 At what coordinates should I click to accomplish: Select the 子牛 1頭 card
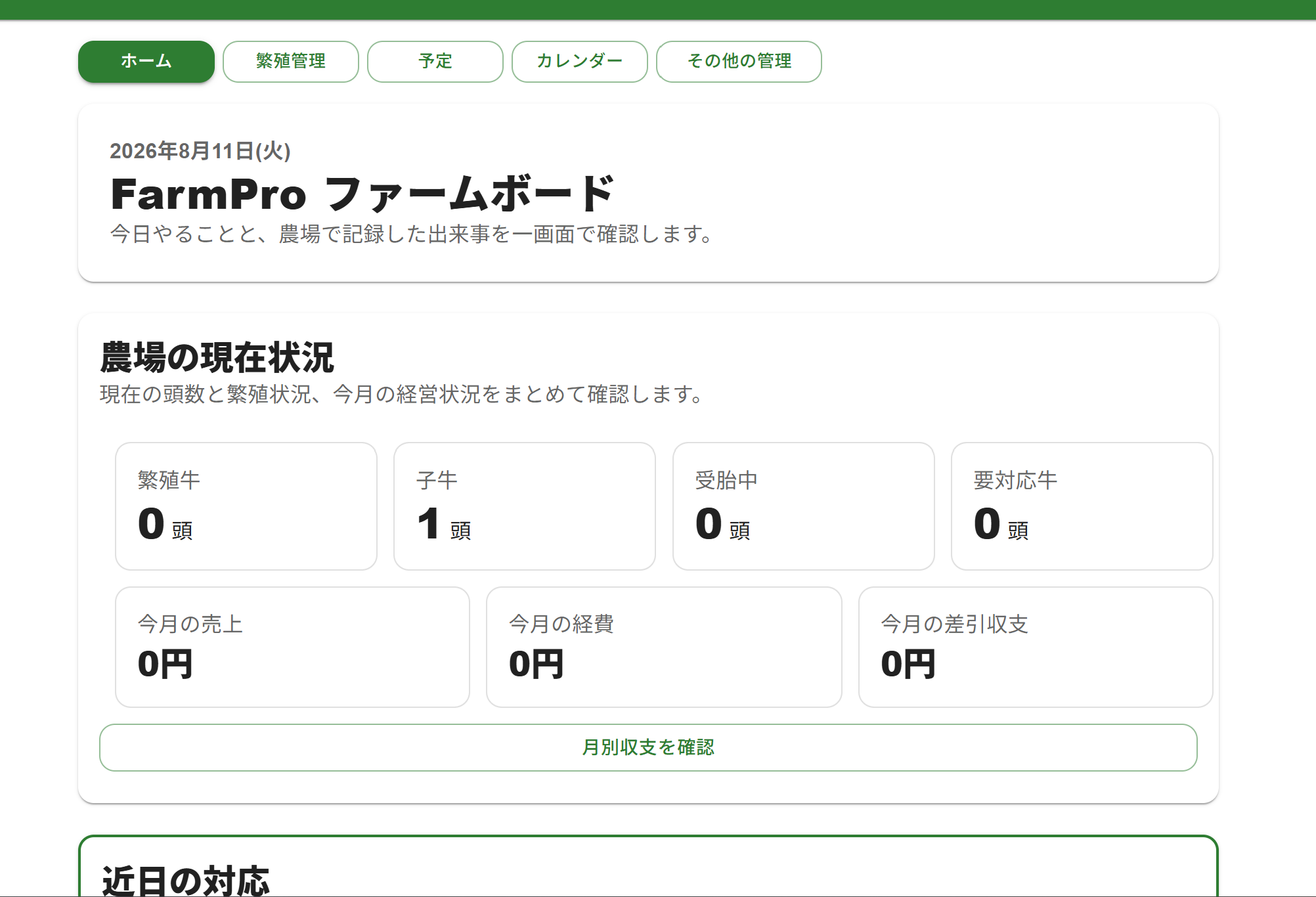pos(525,506)
